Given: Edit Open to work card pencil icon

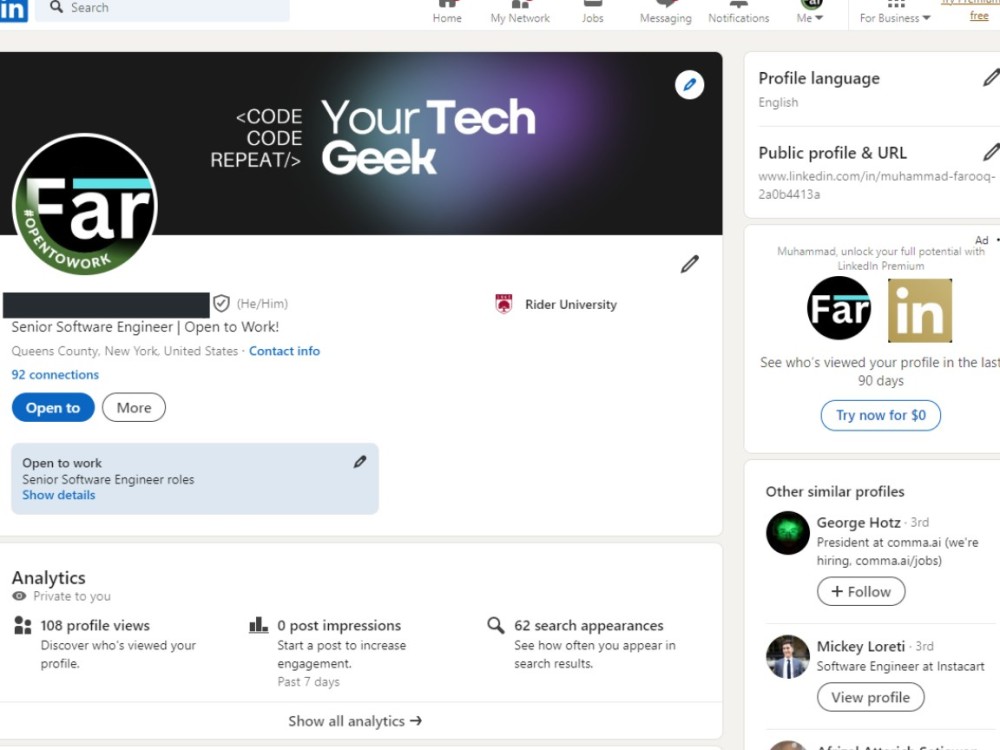Looking at the screenshot, I should (360, 462).
